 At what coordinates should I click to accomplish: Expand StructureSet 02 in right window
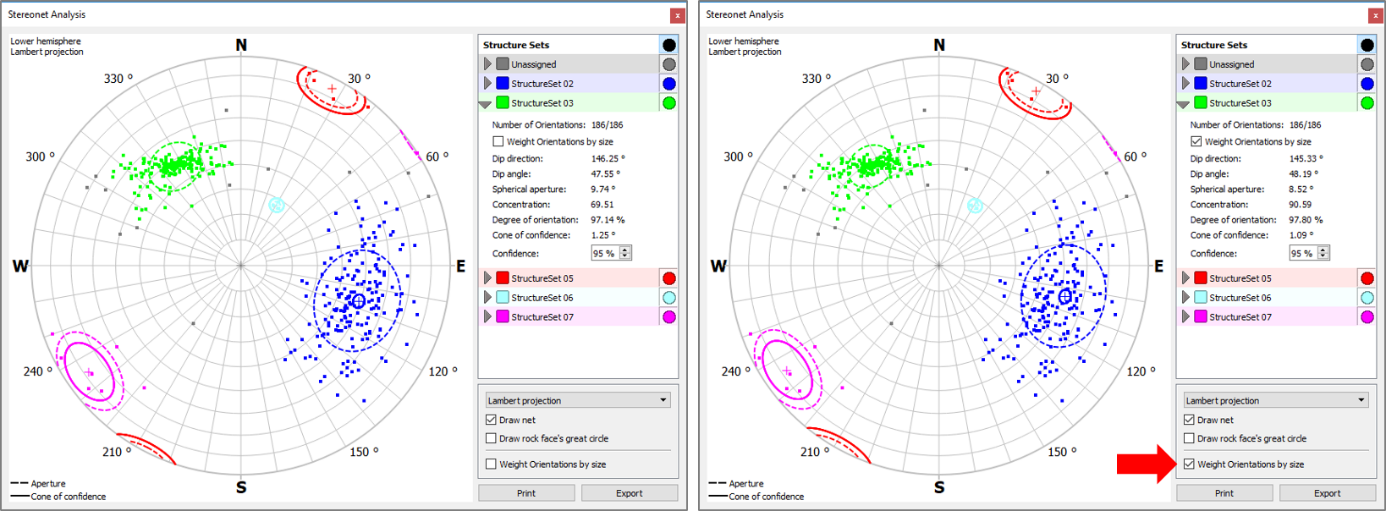[1185, 84]
